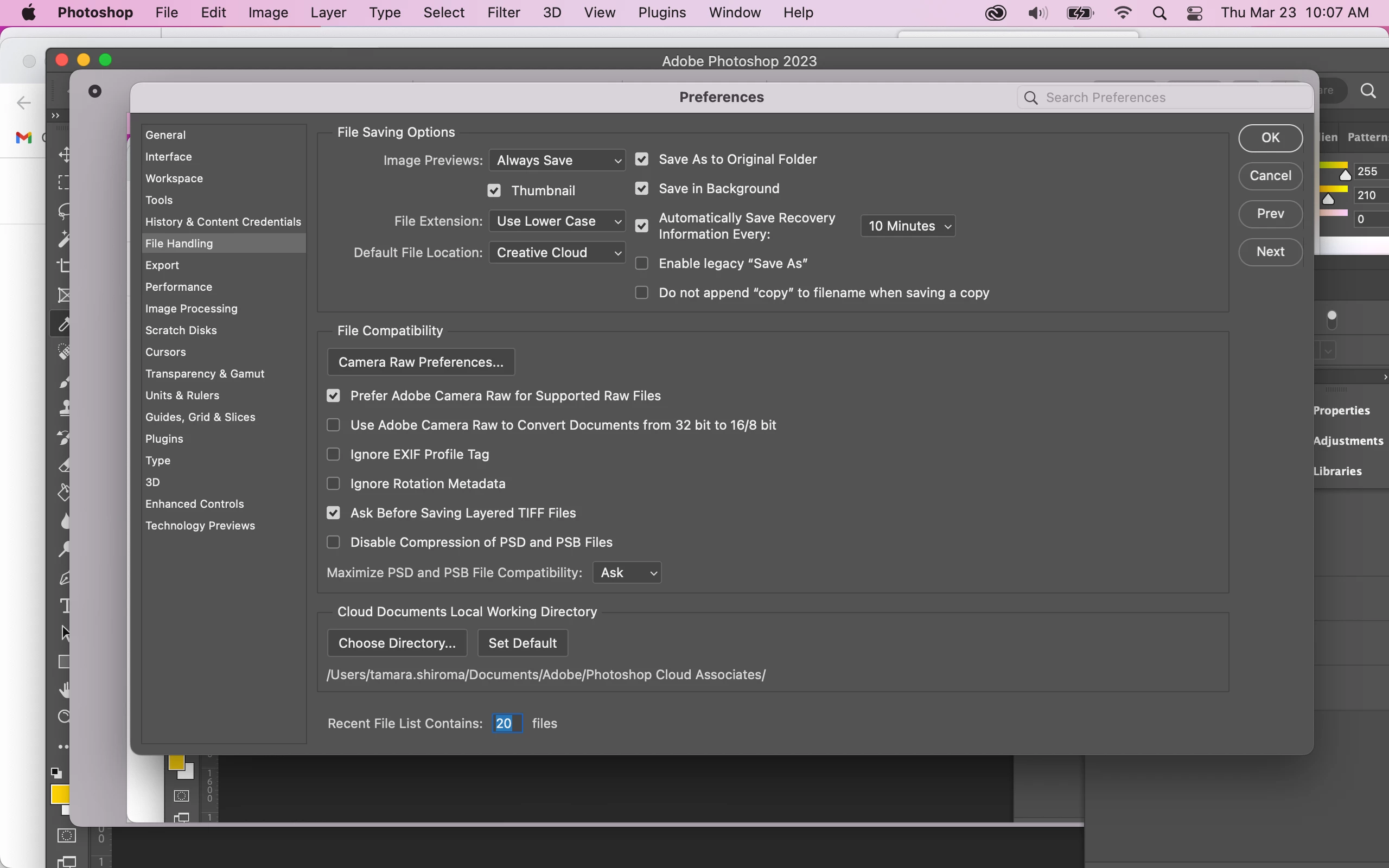The width and height of the screenshot is (1389, 868).
Task: Open Maximize PSD Compatibility Ask dropdown
Action: coord(627,573)
